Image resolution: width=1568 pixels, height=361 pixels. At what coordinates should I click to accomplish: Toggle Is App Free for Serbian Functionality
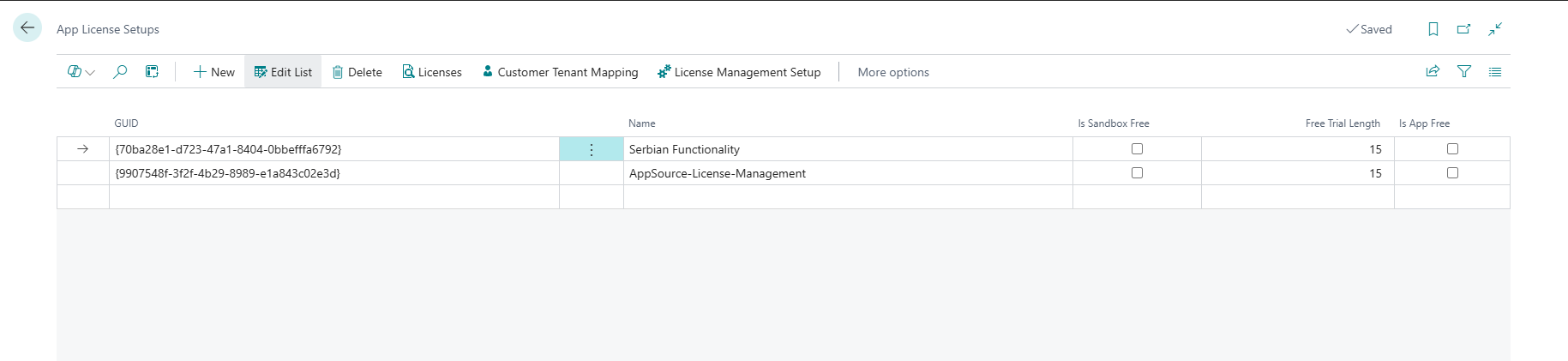(1452, 149)
